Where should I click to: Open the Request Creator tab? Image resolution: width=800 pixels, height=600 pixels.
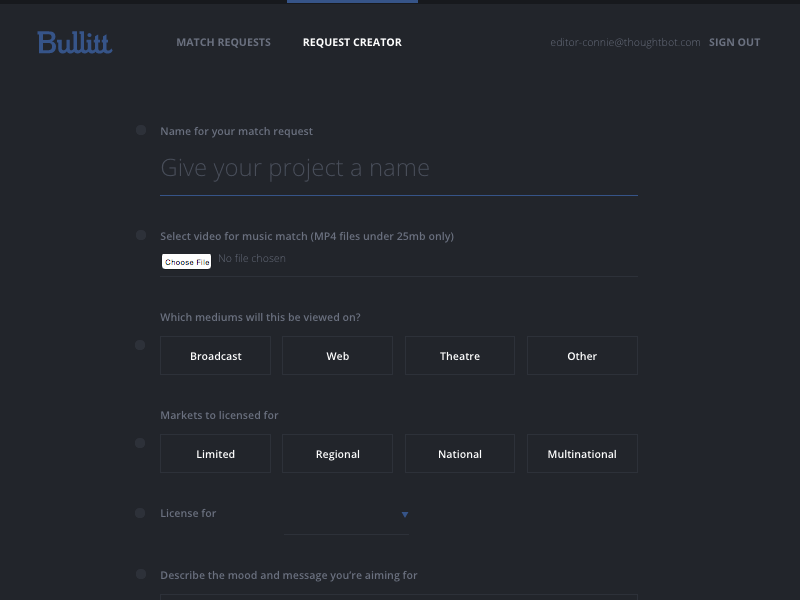[352, 43]
